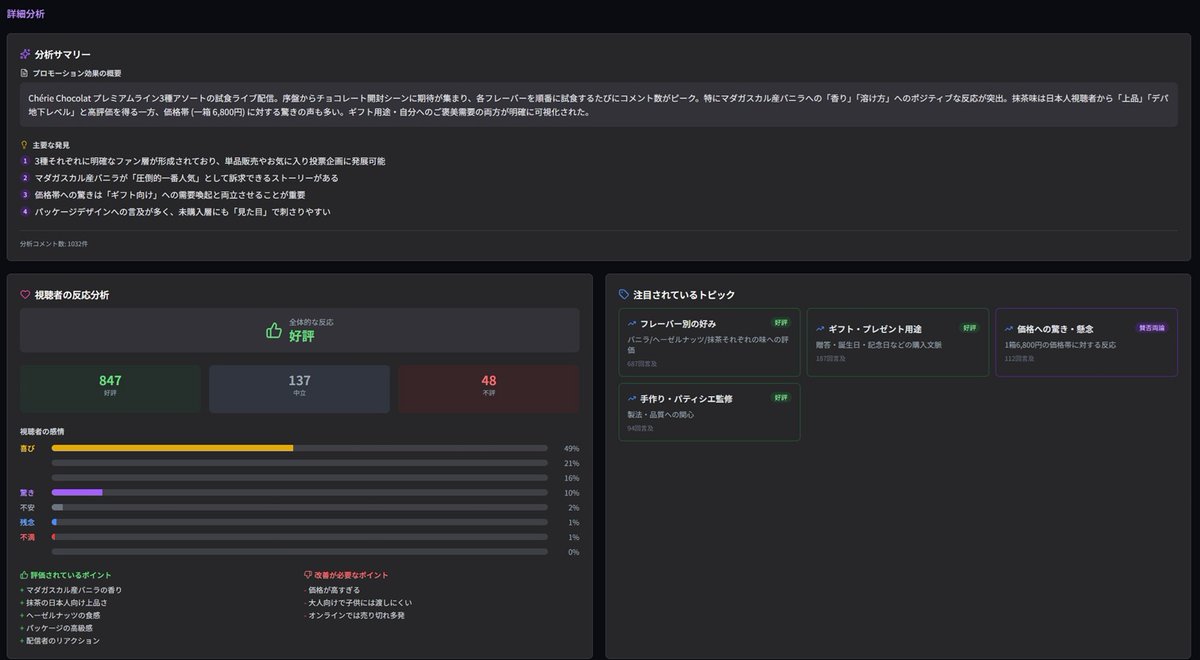Click the 16% percentage value

click(x=572, y=478)
